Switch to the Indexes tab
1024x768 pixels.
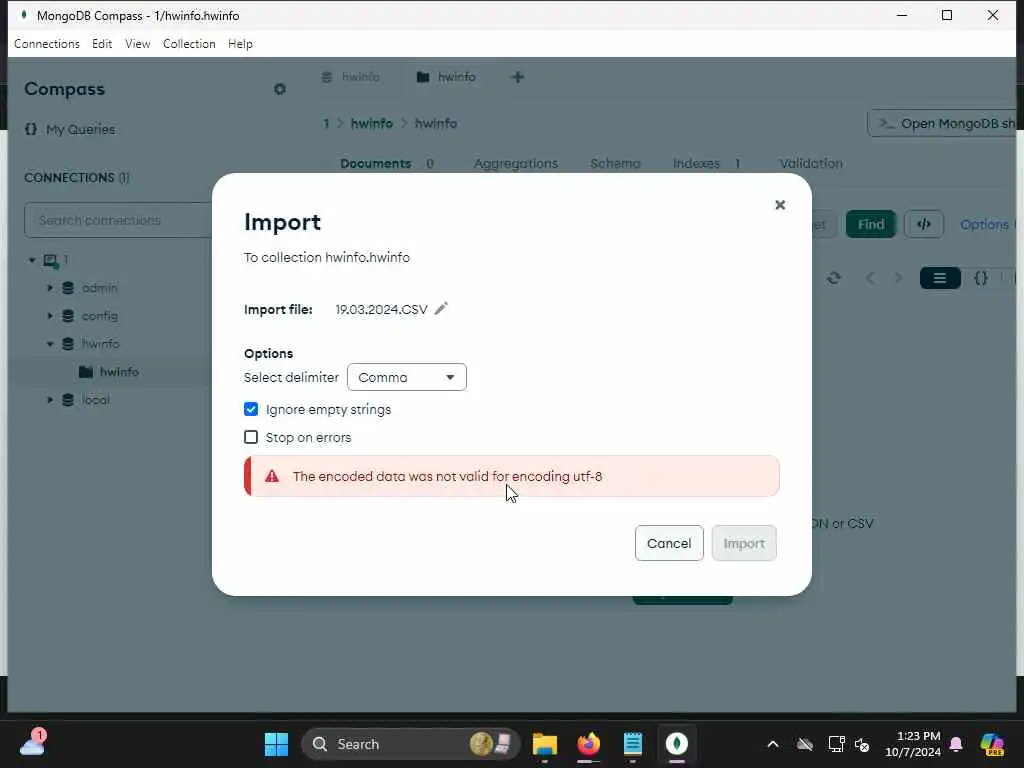(696, 163)
